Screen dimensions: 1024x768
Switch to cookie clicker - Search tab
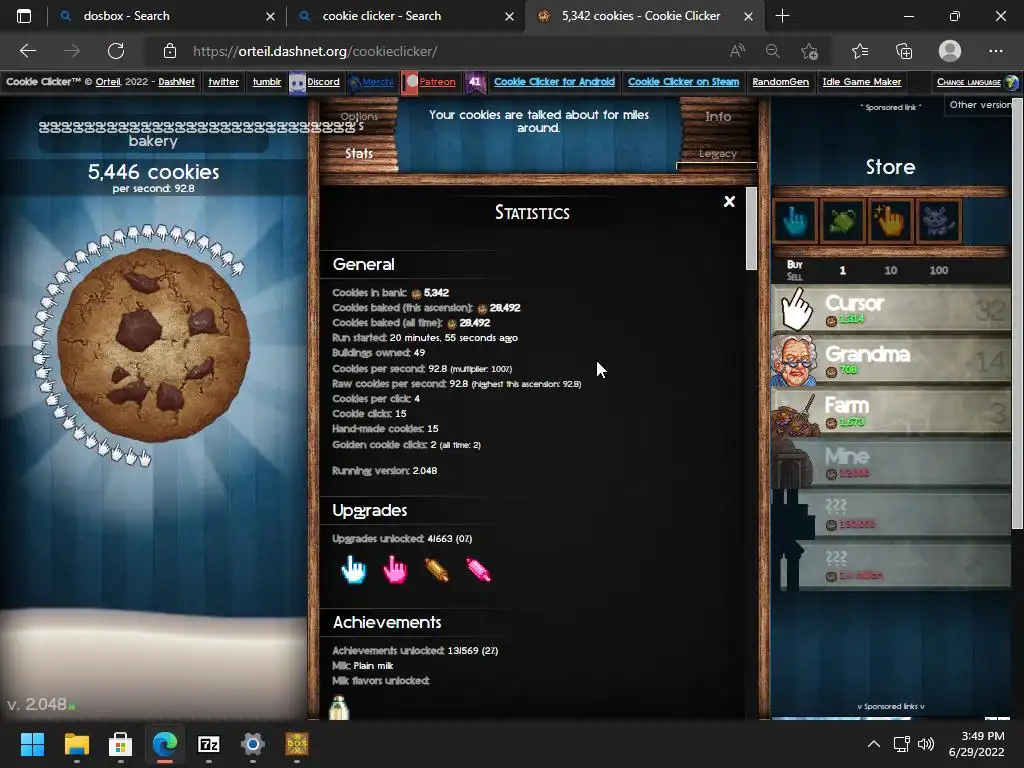click(x=405, y=16)
